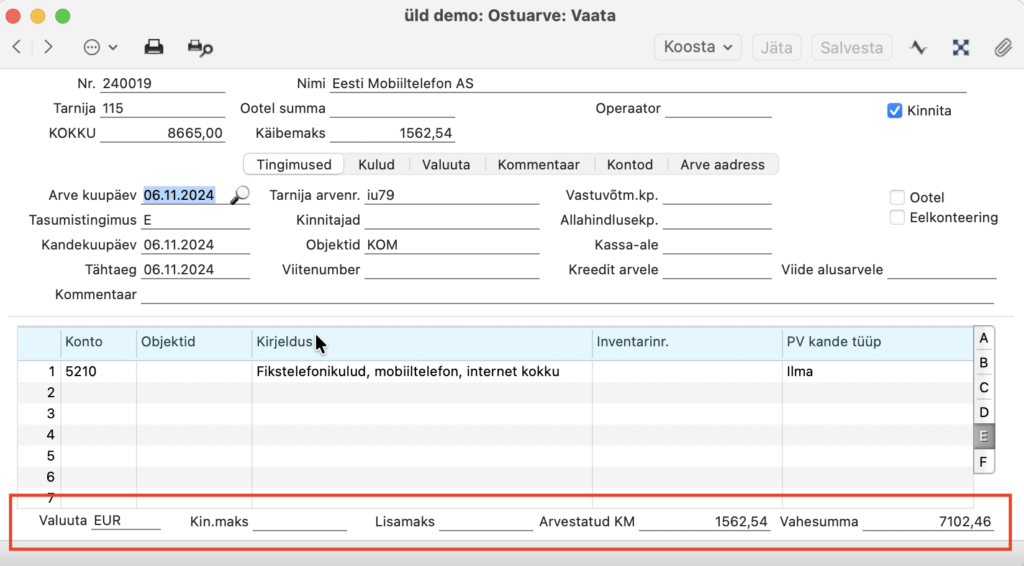Click the Jäta button
This screenshot has height=566, width=1024.
point(776,48)
